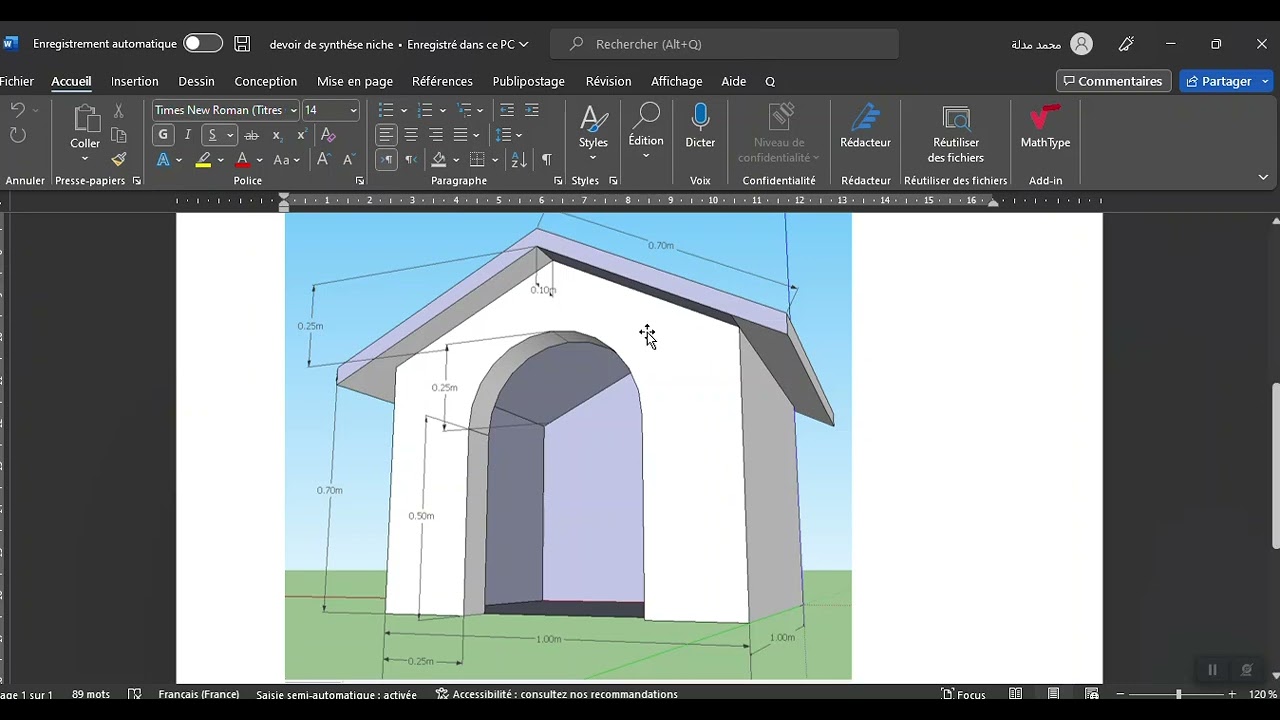Click the left-to-right text direction icon
Viewport: 1280px width, 720px height.
[386, 160]
